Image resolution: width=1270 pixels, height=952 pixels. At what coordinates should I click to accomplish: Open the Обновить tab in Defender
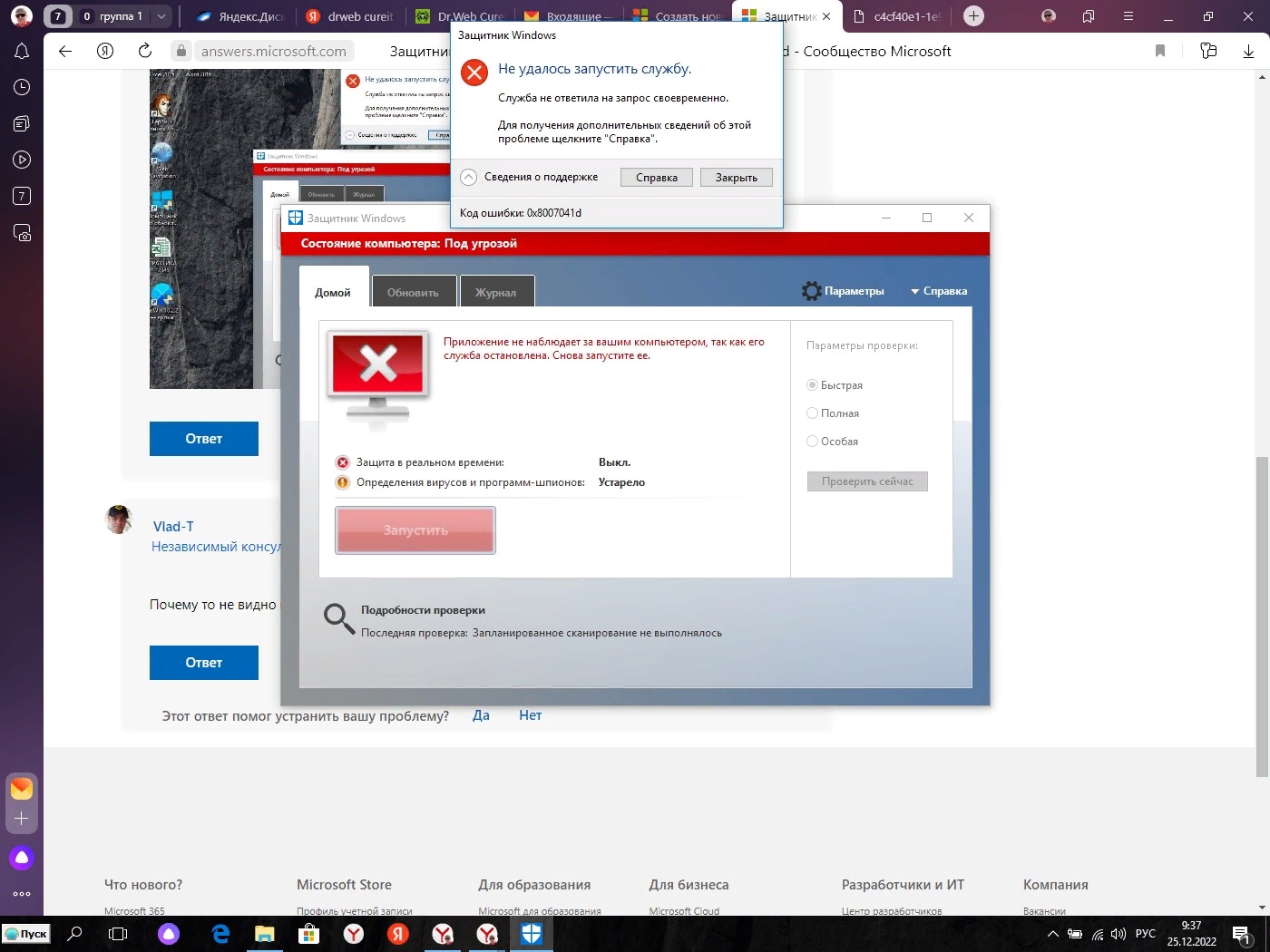[413, 292]
